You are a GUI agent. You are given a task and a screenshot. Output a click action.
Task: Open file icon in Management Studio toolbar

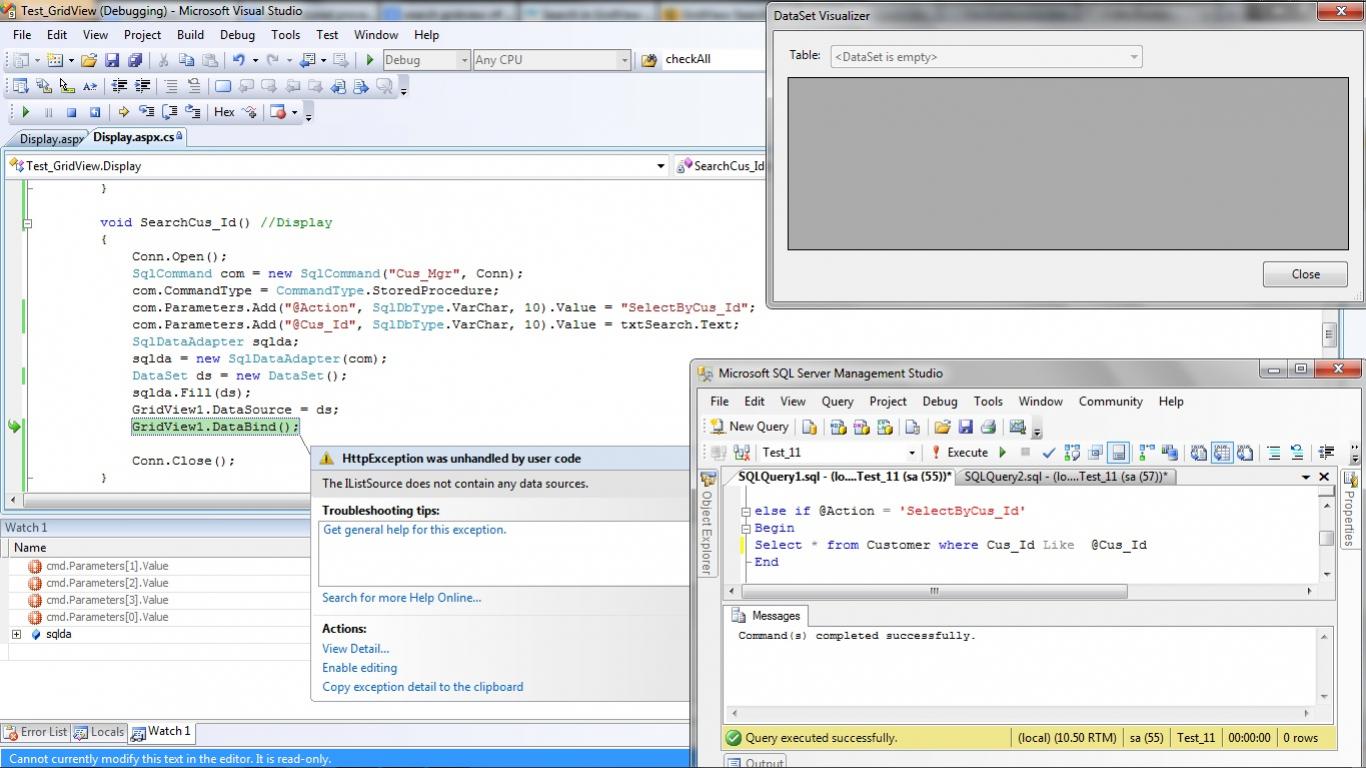click(942, 427)
